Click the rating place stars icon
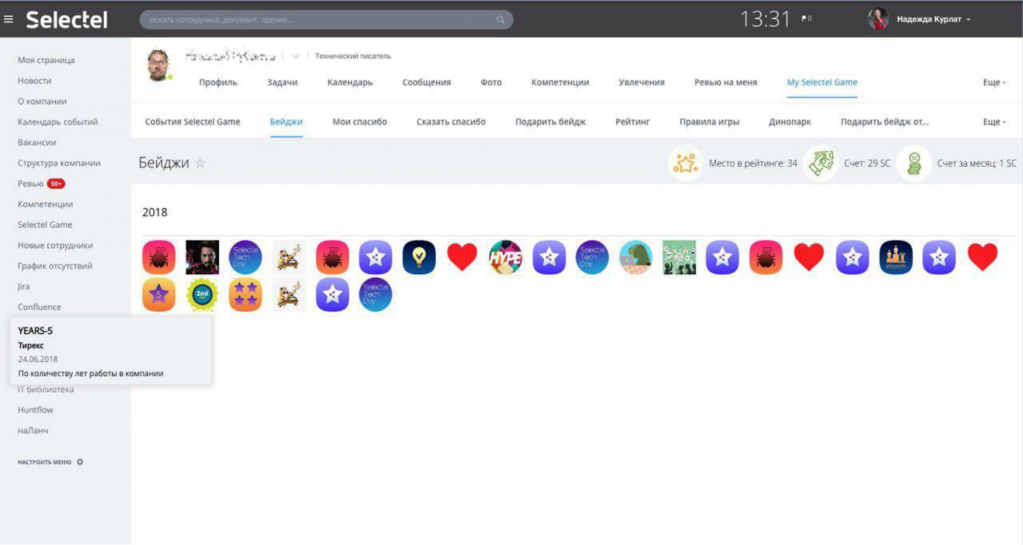The width and height of the screenshot is (1023, 545). [x=685, y=163]
